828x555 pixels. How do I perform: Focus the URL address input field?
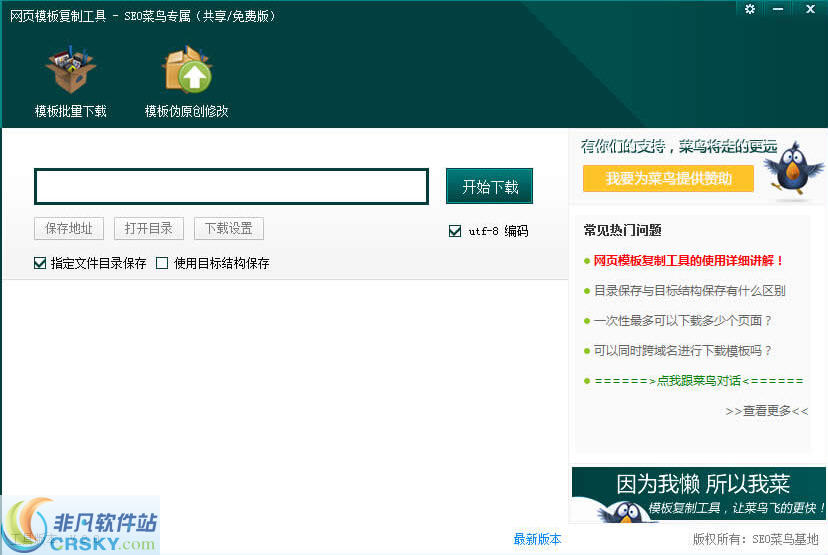(x=231, y=186)
